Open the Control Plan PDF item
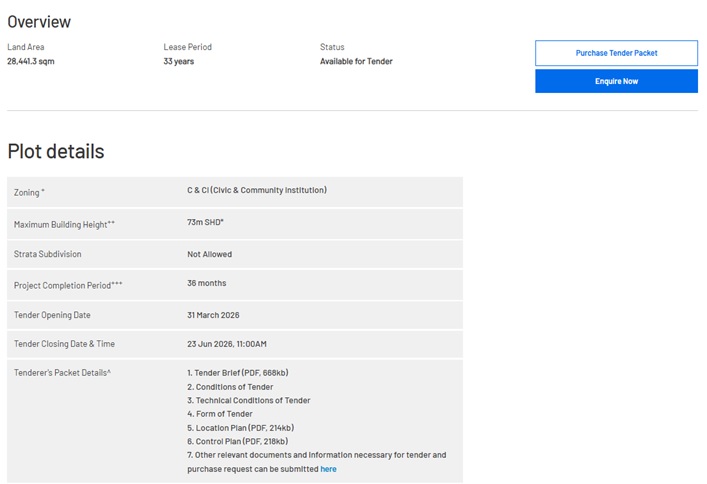This screenshot has height=484, width=707. 238,441
